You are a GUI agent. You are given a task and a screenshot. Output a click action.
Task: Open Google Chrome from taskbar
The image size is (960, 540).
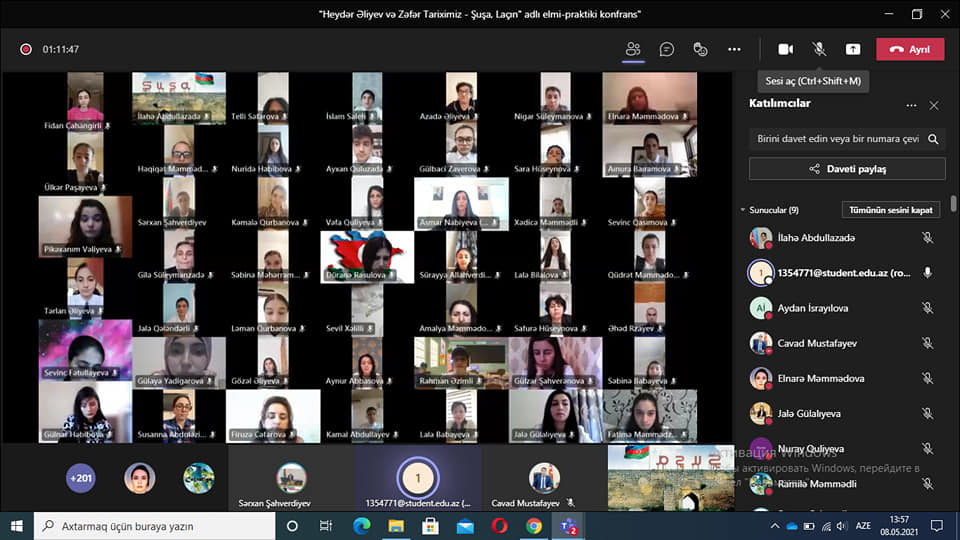534,526
